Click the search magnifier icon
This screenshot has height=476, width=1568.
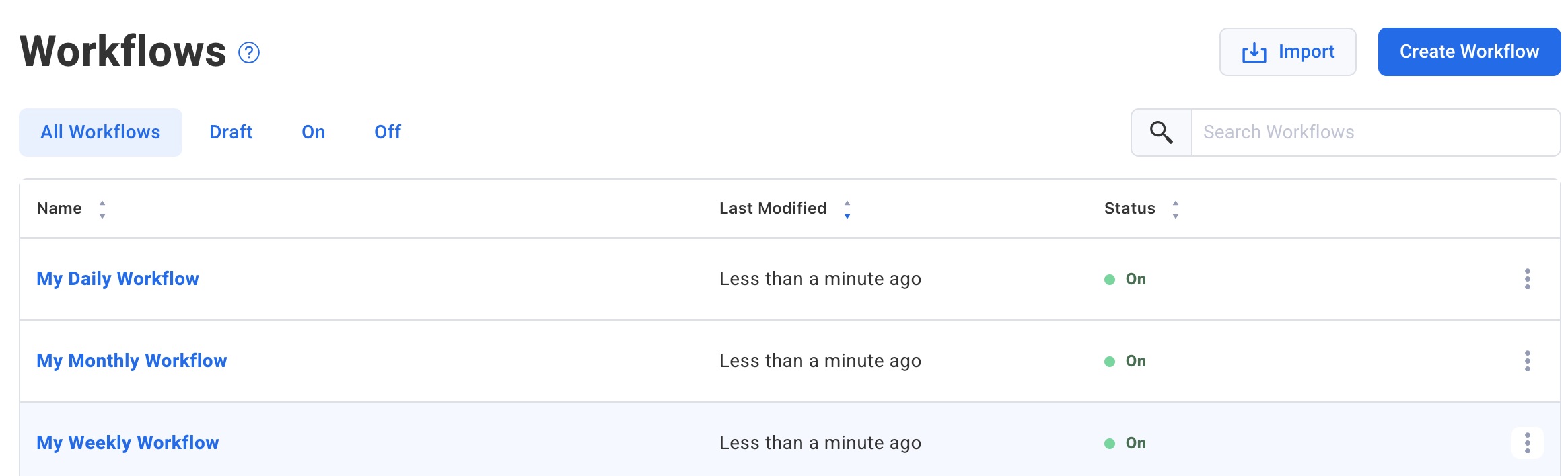click(1160, 132)
